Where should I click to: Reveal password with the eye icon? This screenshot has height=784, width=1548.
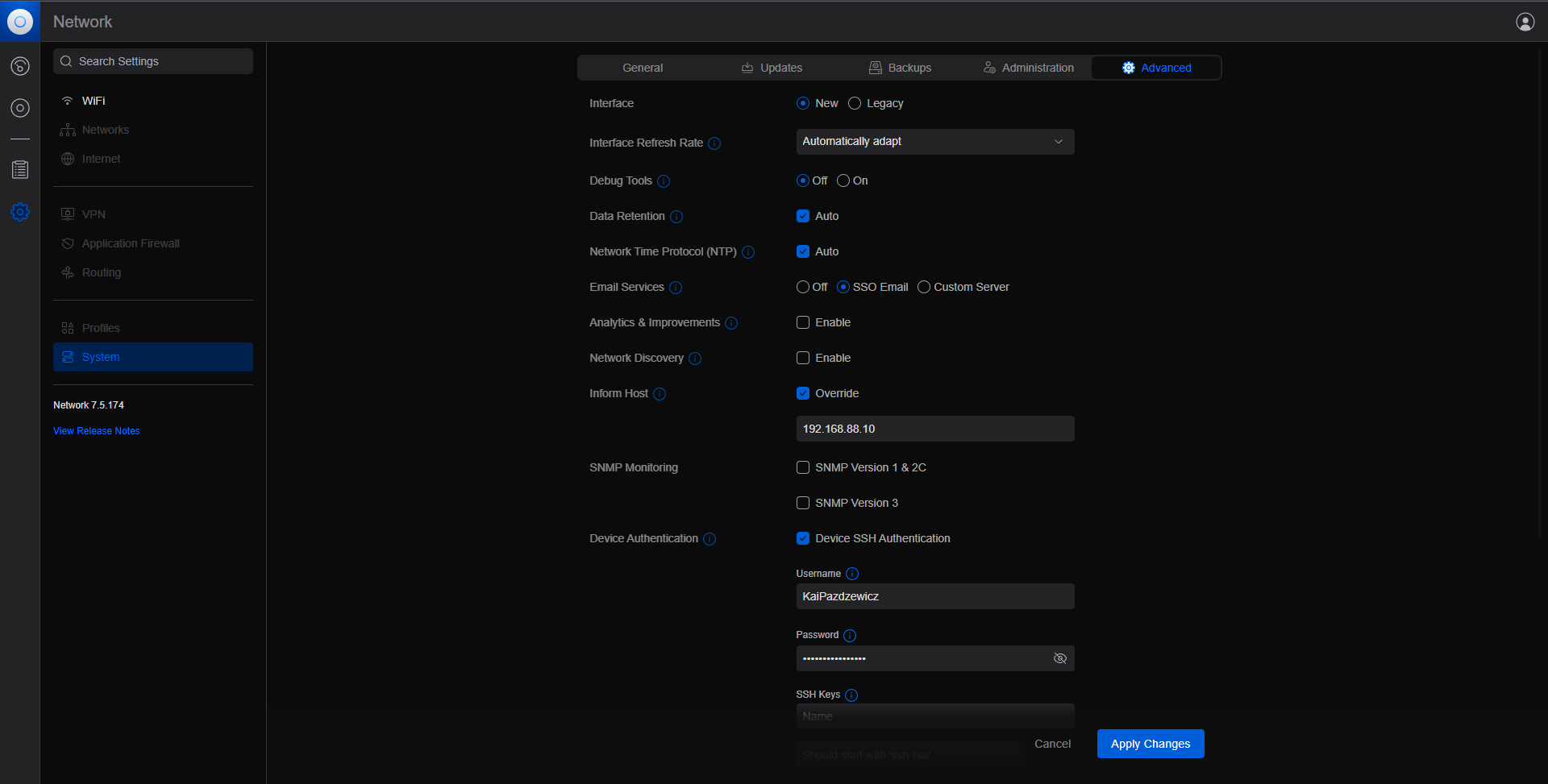point(1059,658)
